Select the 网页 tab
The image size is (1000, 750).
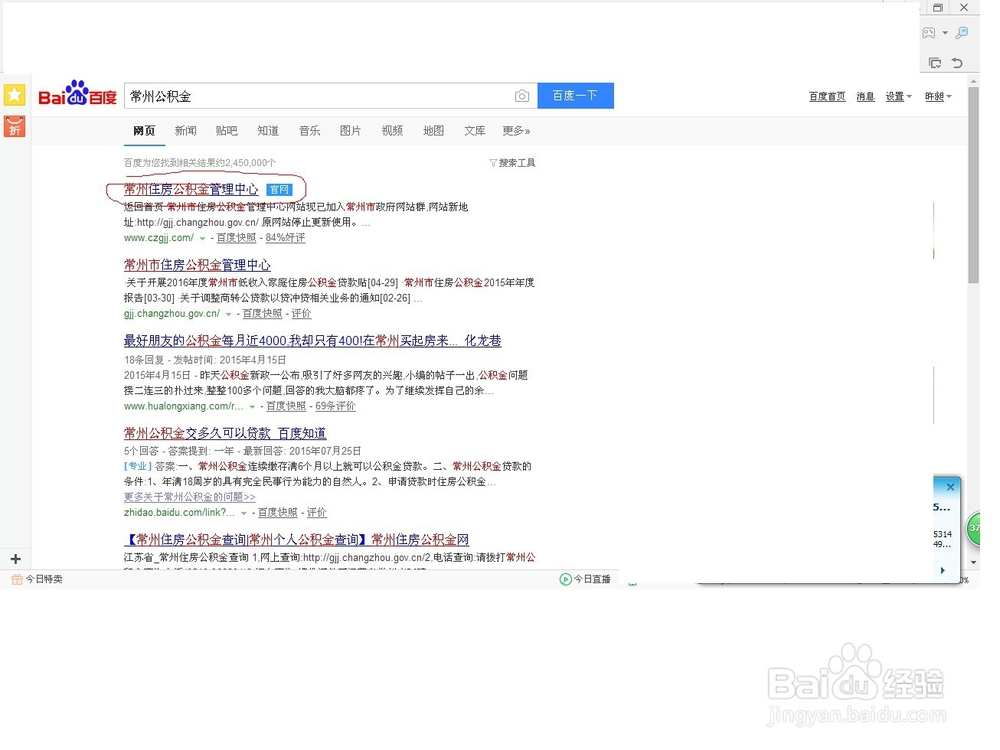(x=144, y=131)
